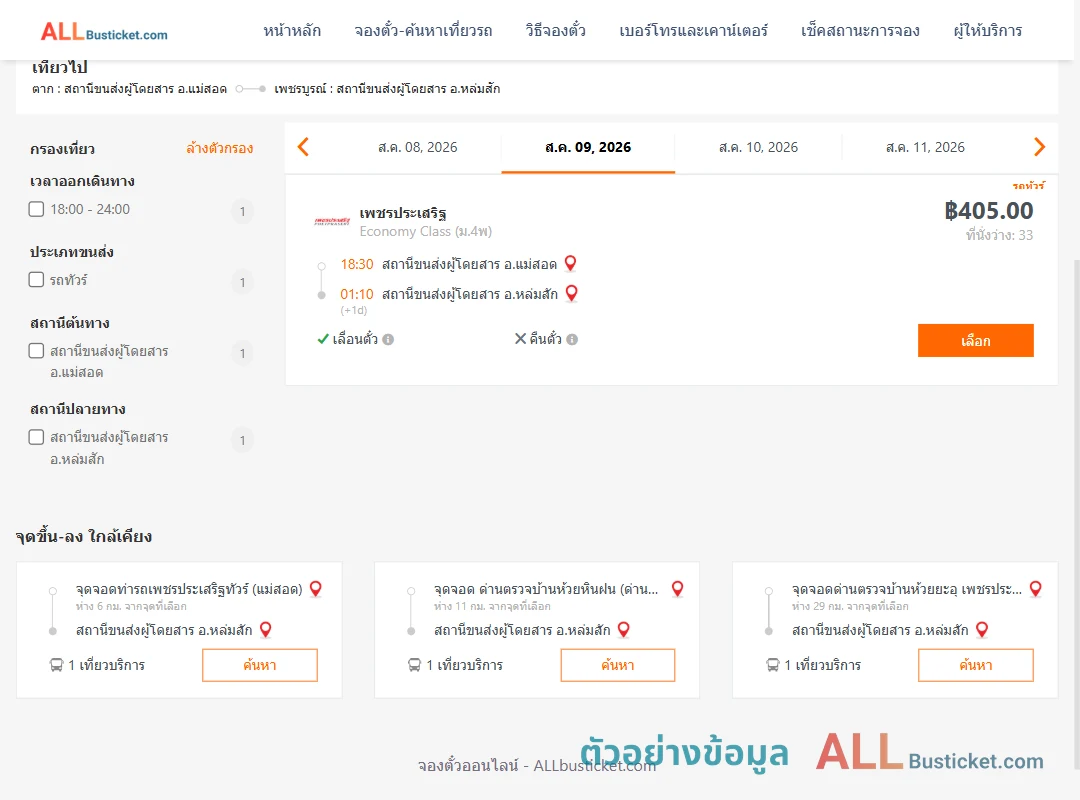
Task: Click the Economy Class (ม.4พ) label
Action: [426, 232]
